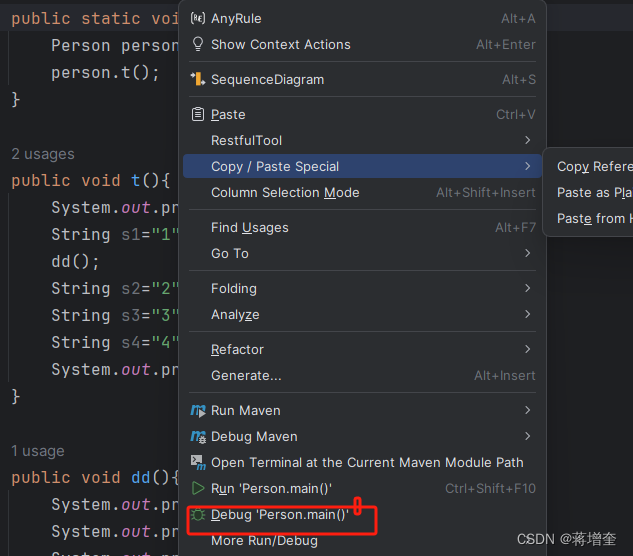The height and width of the screenshot is (556, 633).
Task: Click the String s4 declaration line
Action: [115, 343]
